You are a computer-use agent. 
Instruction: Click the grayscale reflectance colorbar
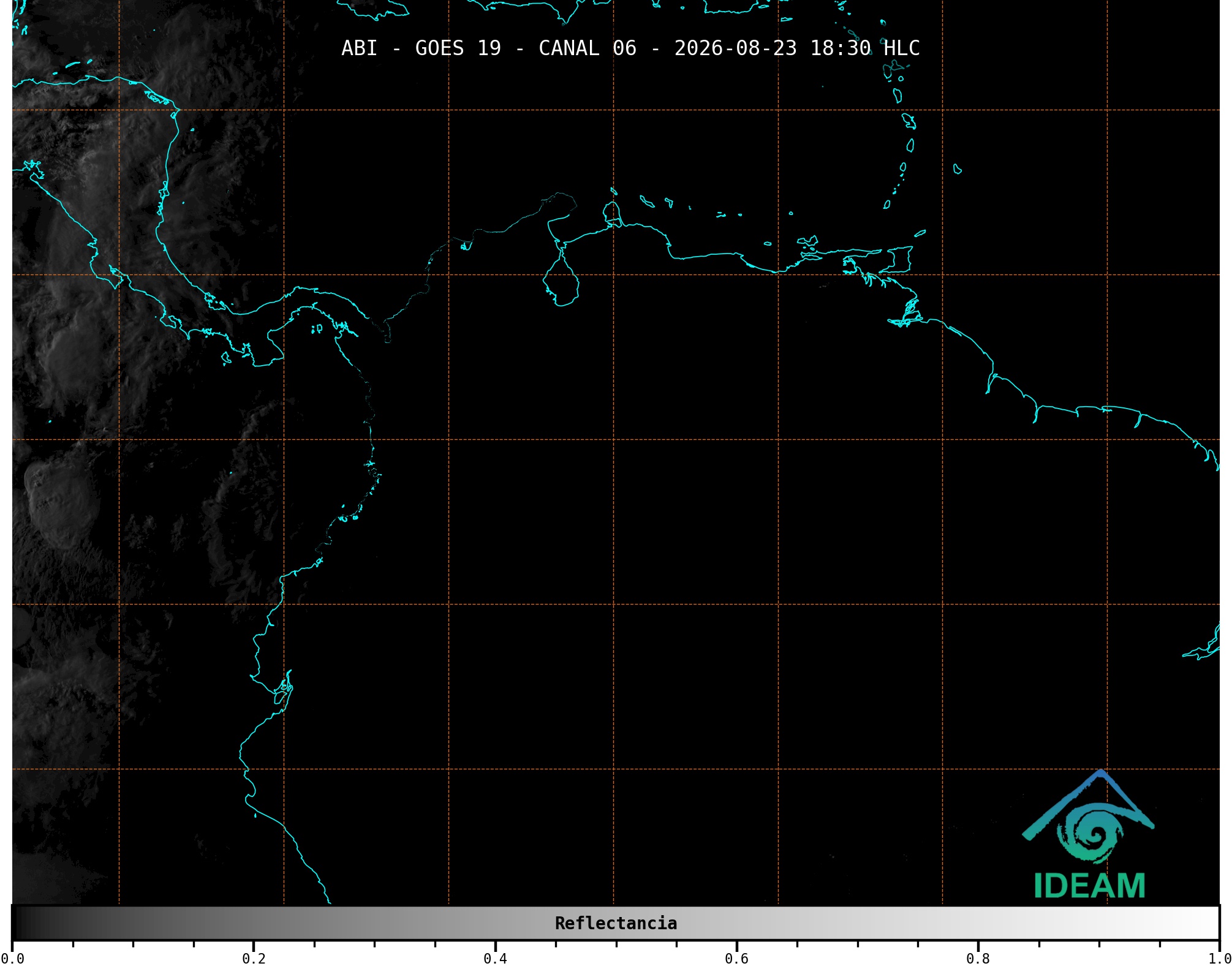616,923
